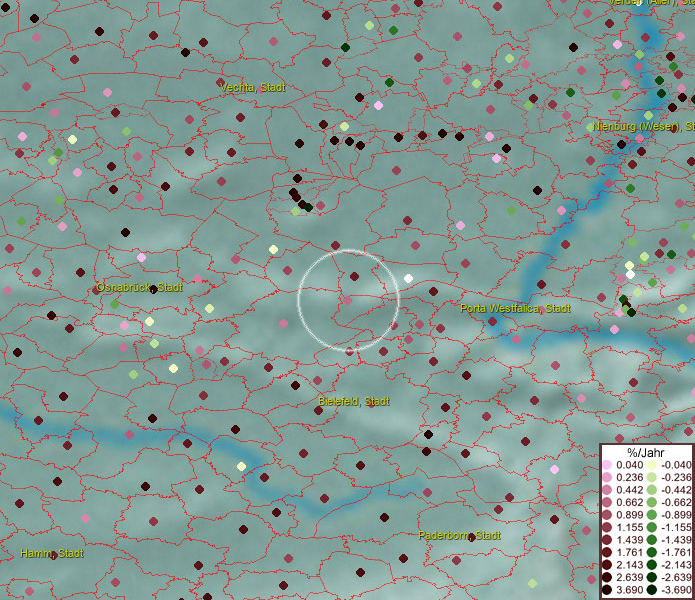Click the legend value '-2.143'
The image size is (695, 600).
tap(676, 565)
